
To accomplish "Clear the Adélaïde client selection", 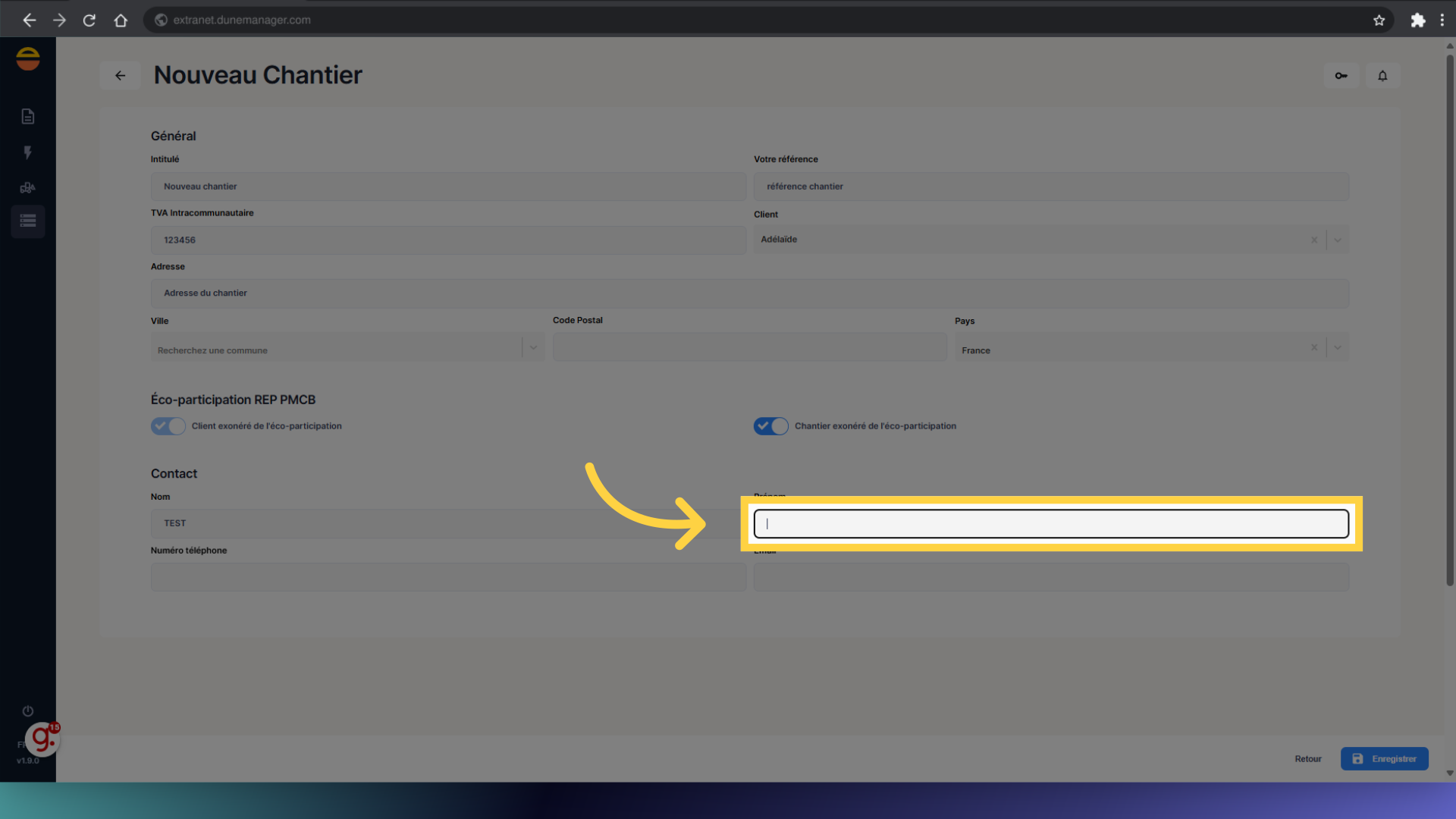I will 1314,240.
